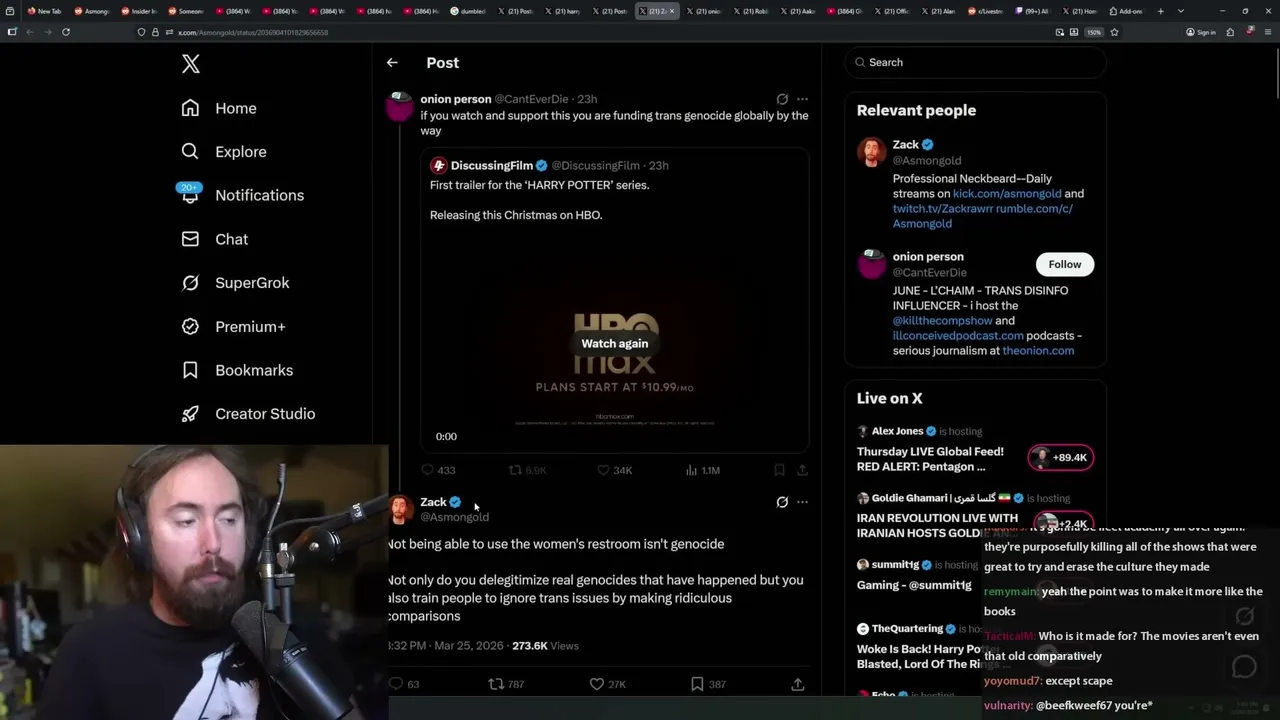Open the more options menu on onion person's post
The image size is (1280, 720).
click(802, 99)
